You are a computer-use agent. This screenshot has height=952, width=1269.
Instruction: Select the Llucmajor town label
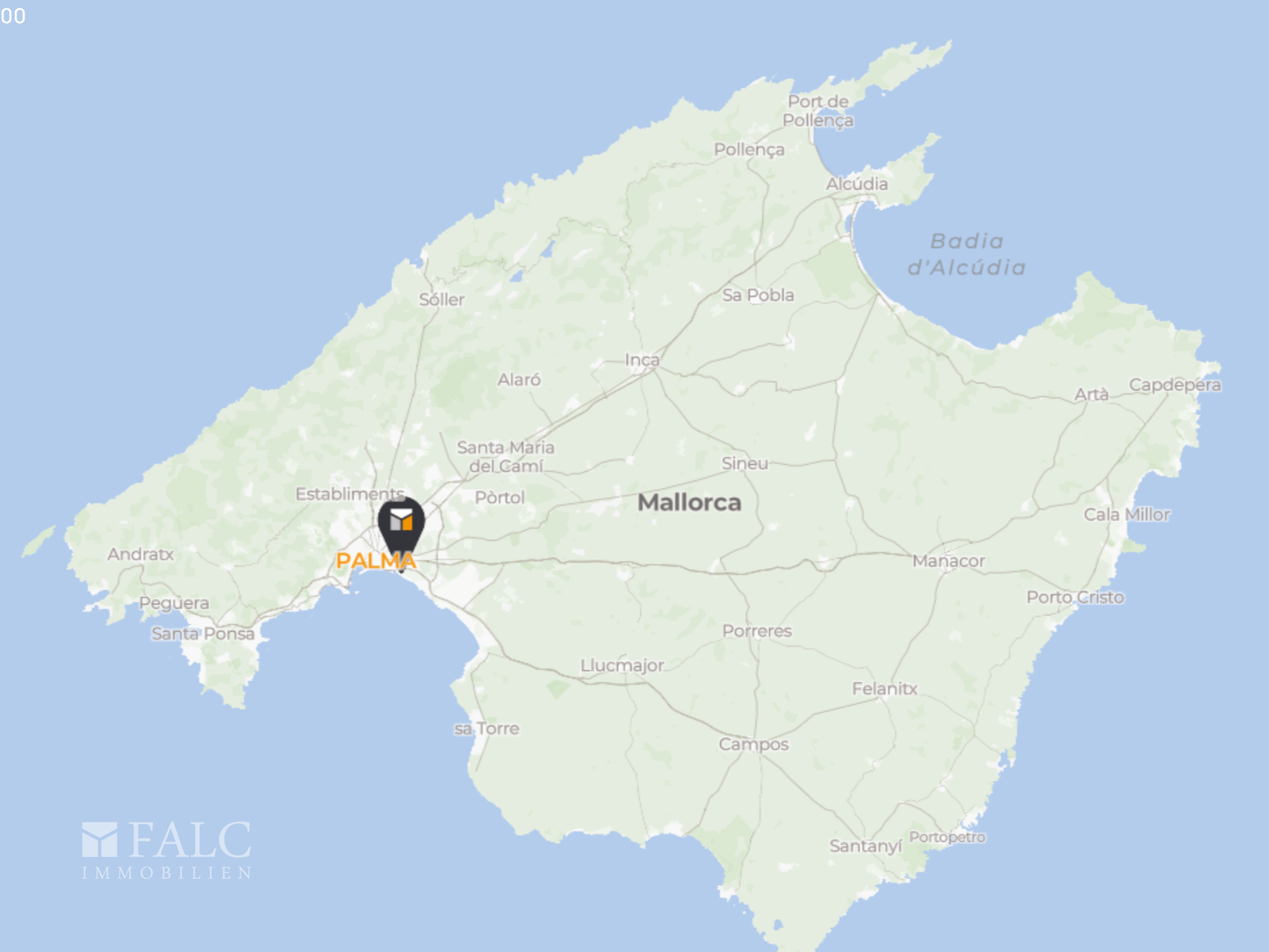(x=622, y=665)
